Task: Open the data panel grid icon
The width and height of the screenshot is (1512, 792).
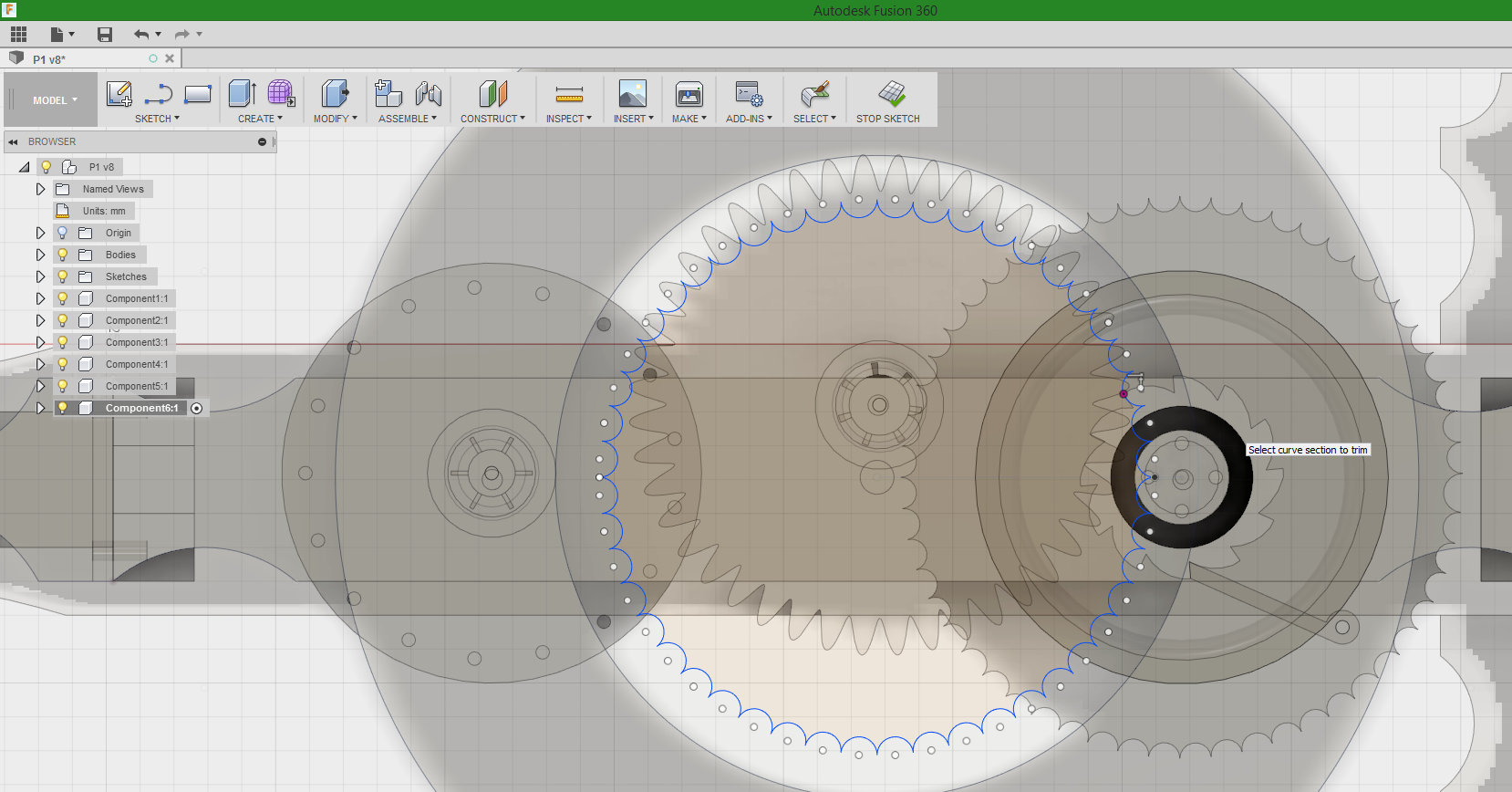Action: (x=18, y=35)
